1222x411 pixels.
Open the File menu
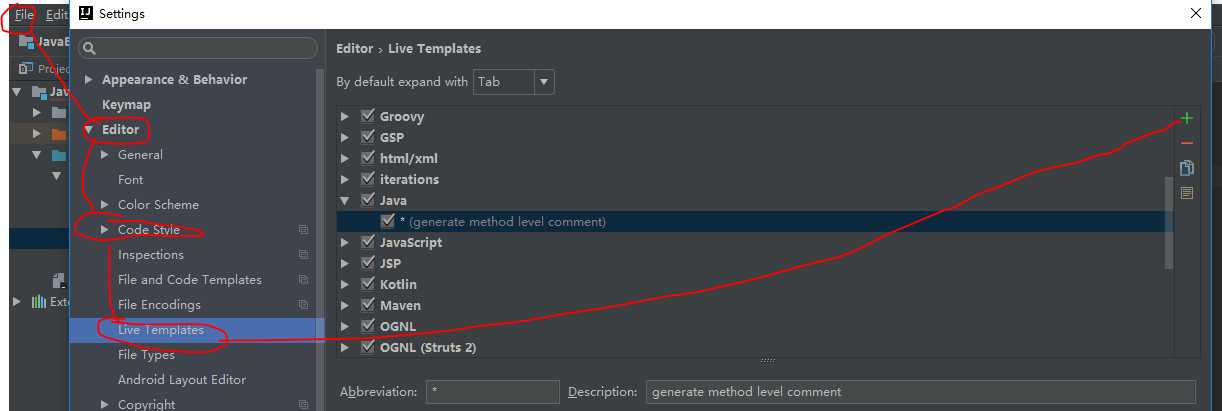point(24,15)
